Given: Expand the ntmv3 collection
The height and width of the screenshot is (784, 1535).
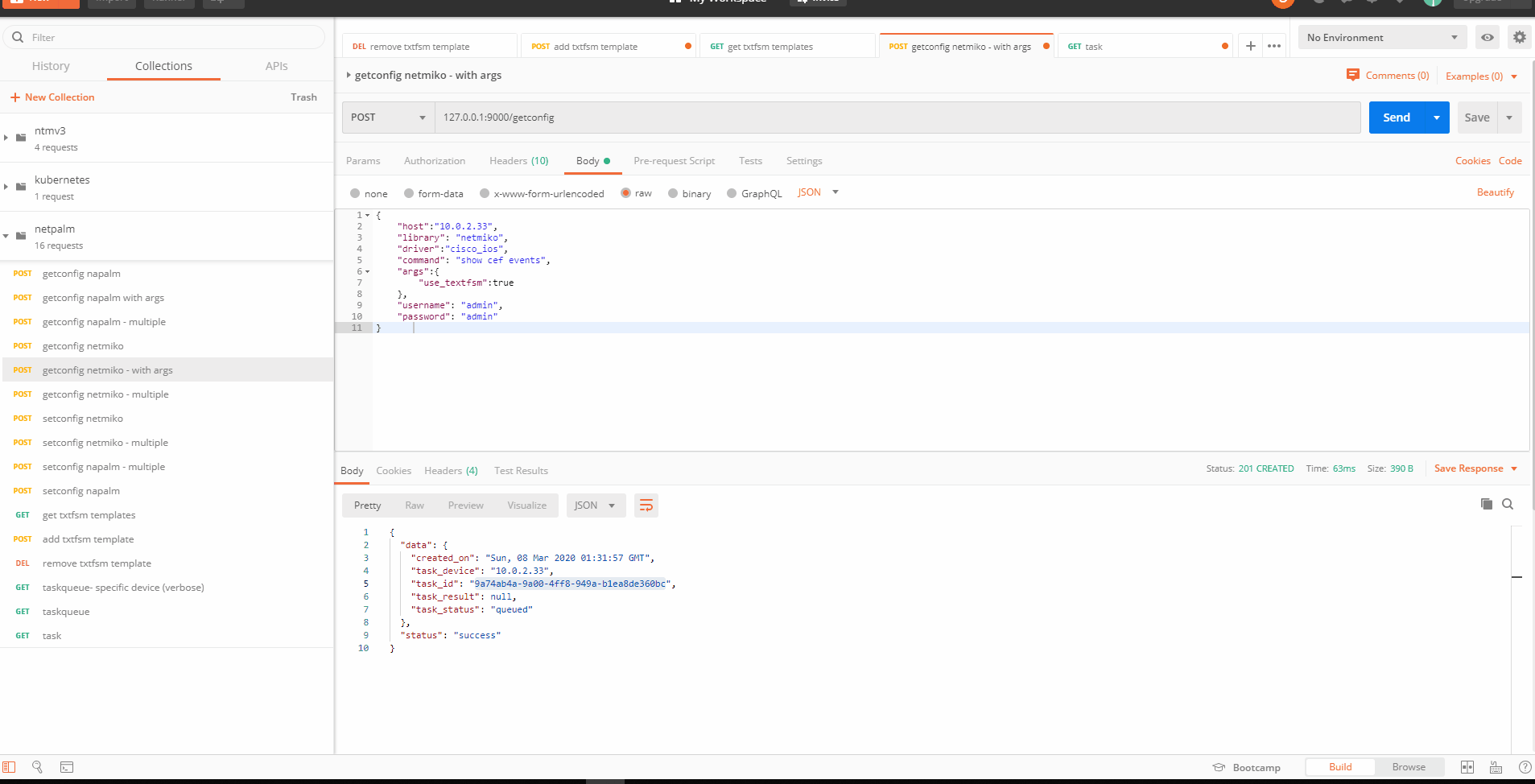Looking at the screenshot, I should point(6,138).
